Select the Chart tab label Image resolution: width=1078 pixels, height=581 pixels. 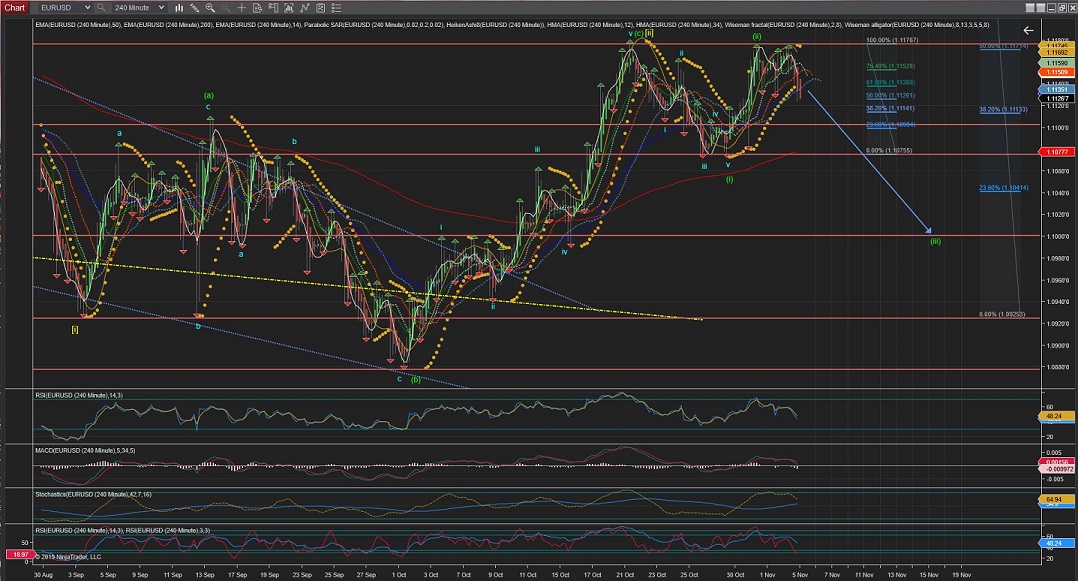17,7
